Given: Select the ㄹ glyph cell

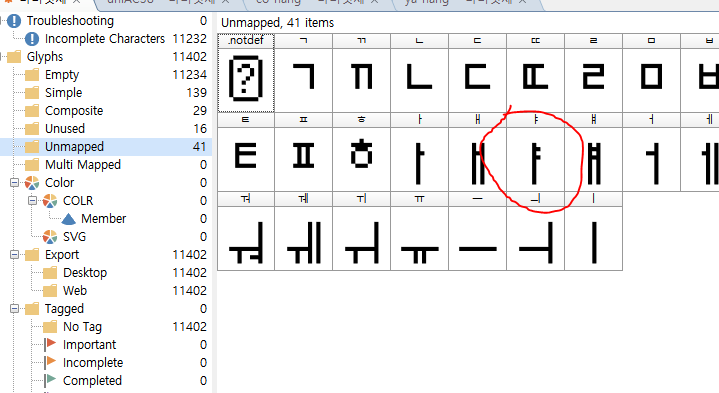Looking at the screenshot, I should tap(593, 73).
